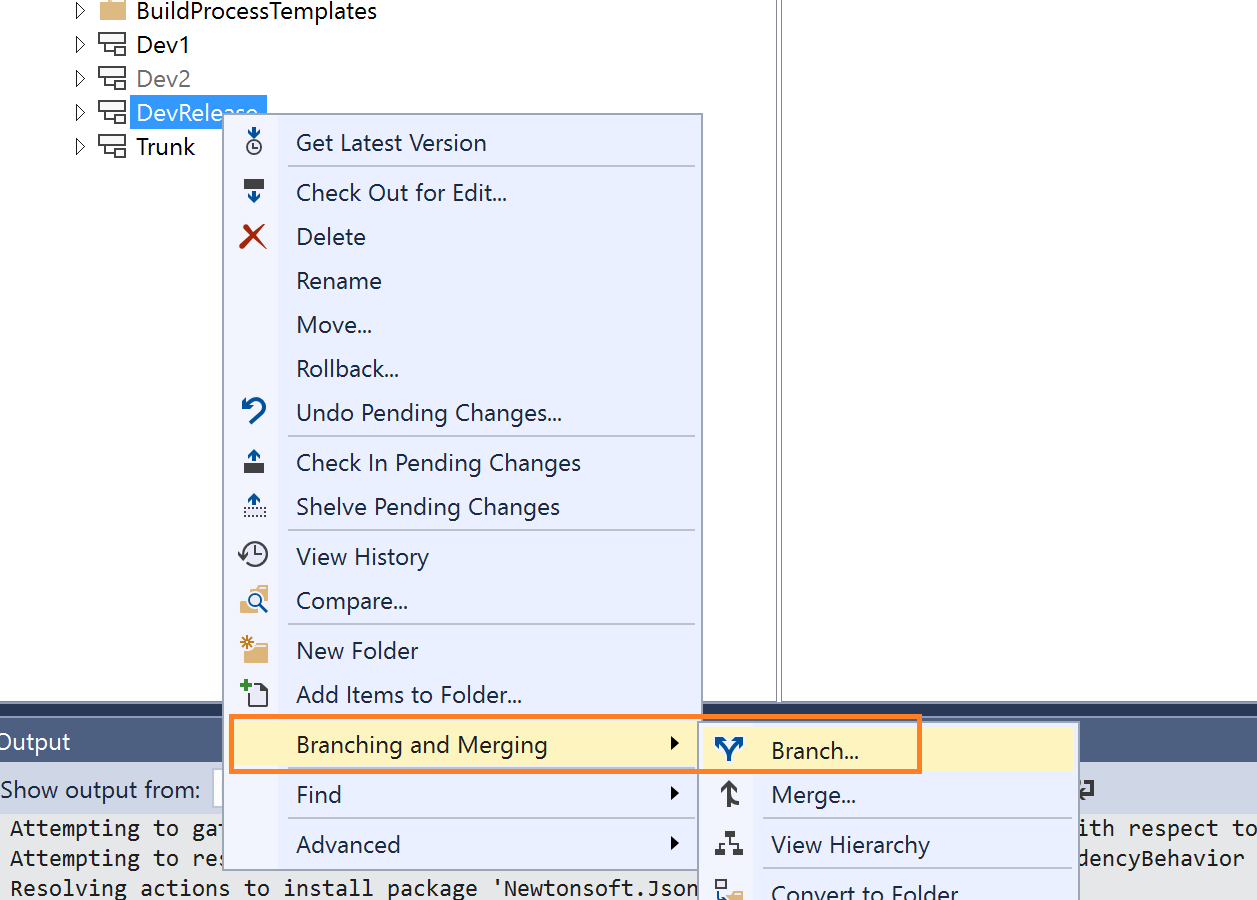Click the Undo Pending Changes arrow icon

pos(254,411)
